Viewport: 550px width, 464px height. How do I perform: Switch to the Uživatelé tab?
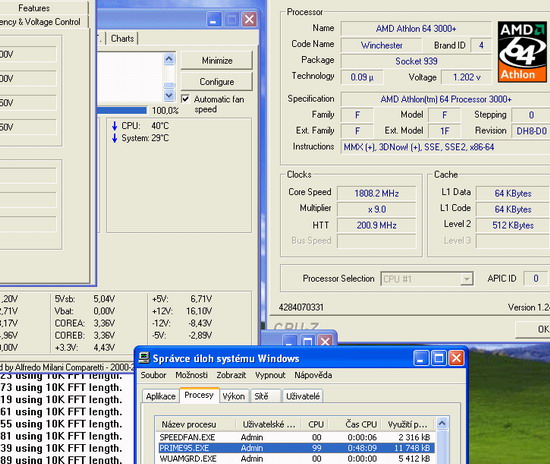click(303, 396)
